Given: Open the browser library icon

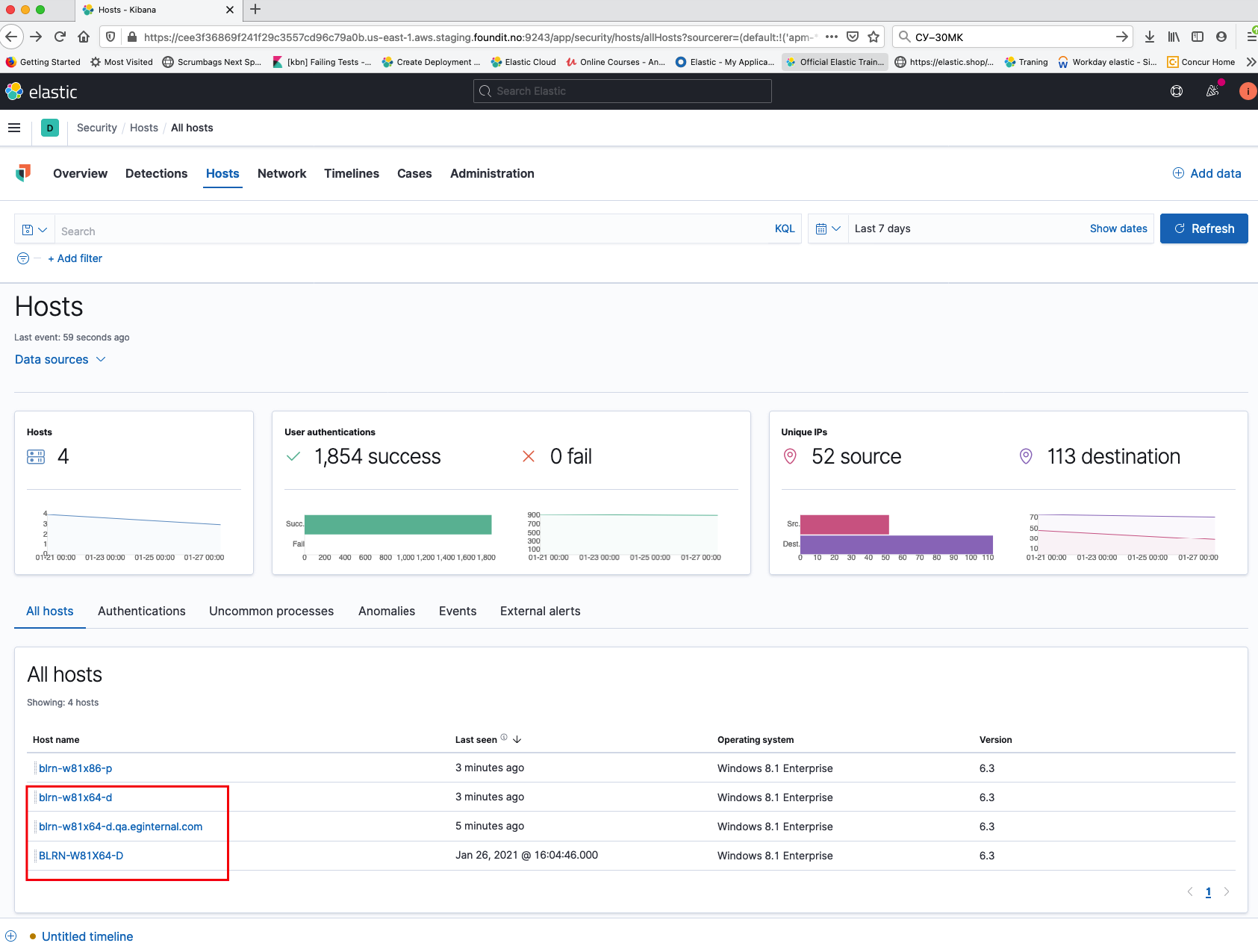Looking at the screenshot, I should tap(1174, 37).
